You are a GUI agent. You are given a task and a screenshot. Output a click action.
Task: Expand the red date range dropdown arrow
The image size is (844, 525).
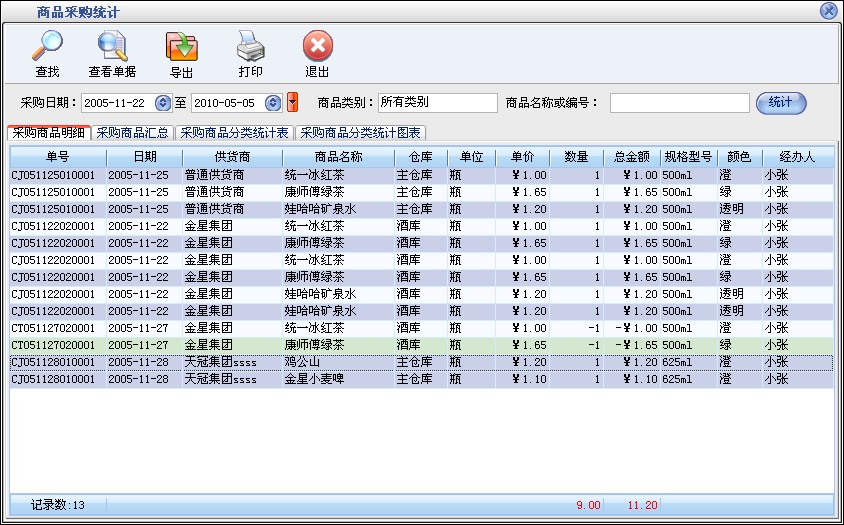pyautogui.click(x=292, y=103)
